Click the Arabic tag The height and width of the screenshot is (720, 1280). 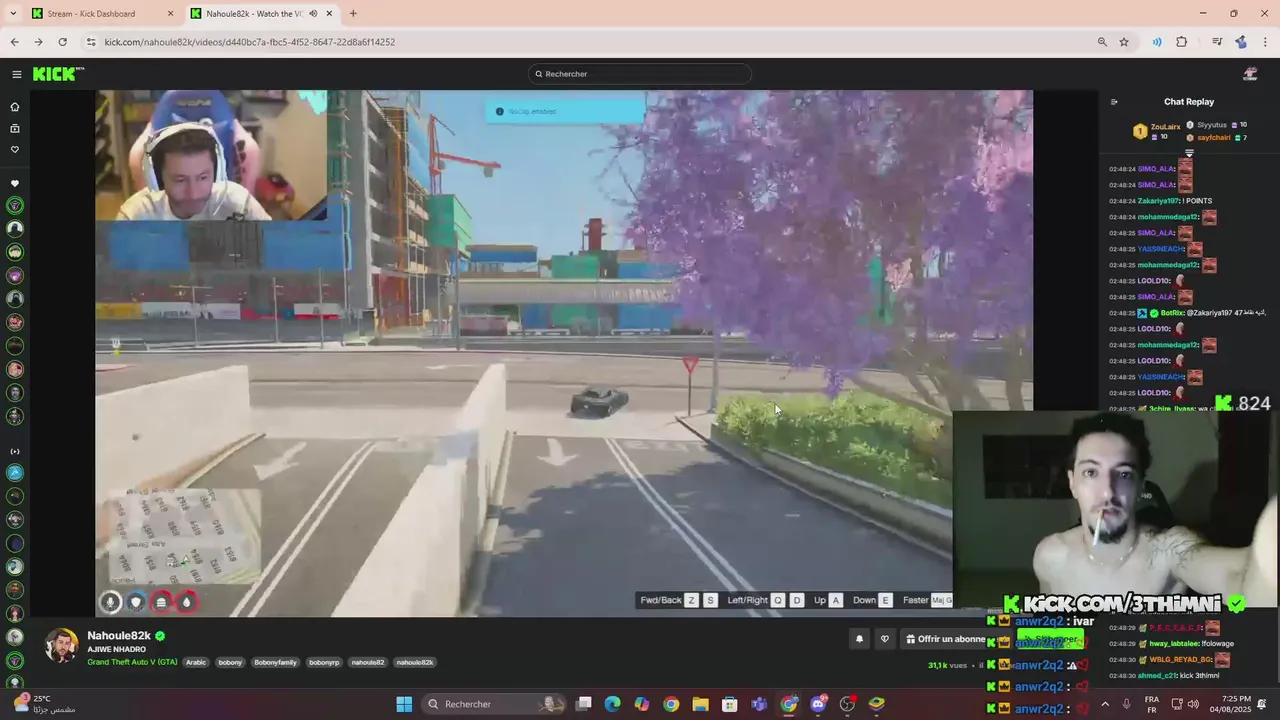click(196, 662)
